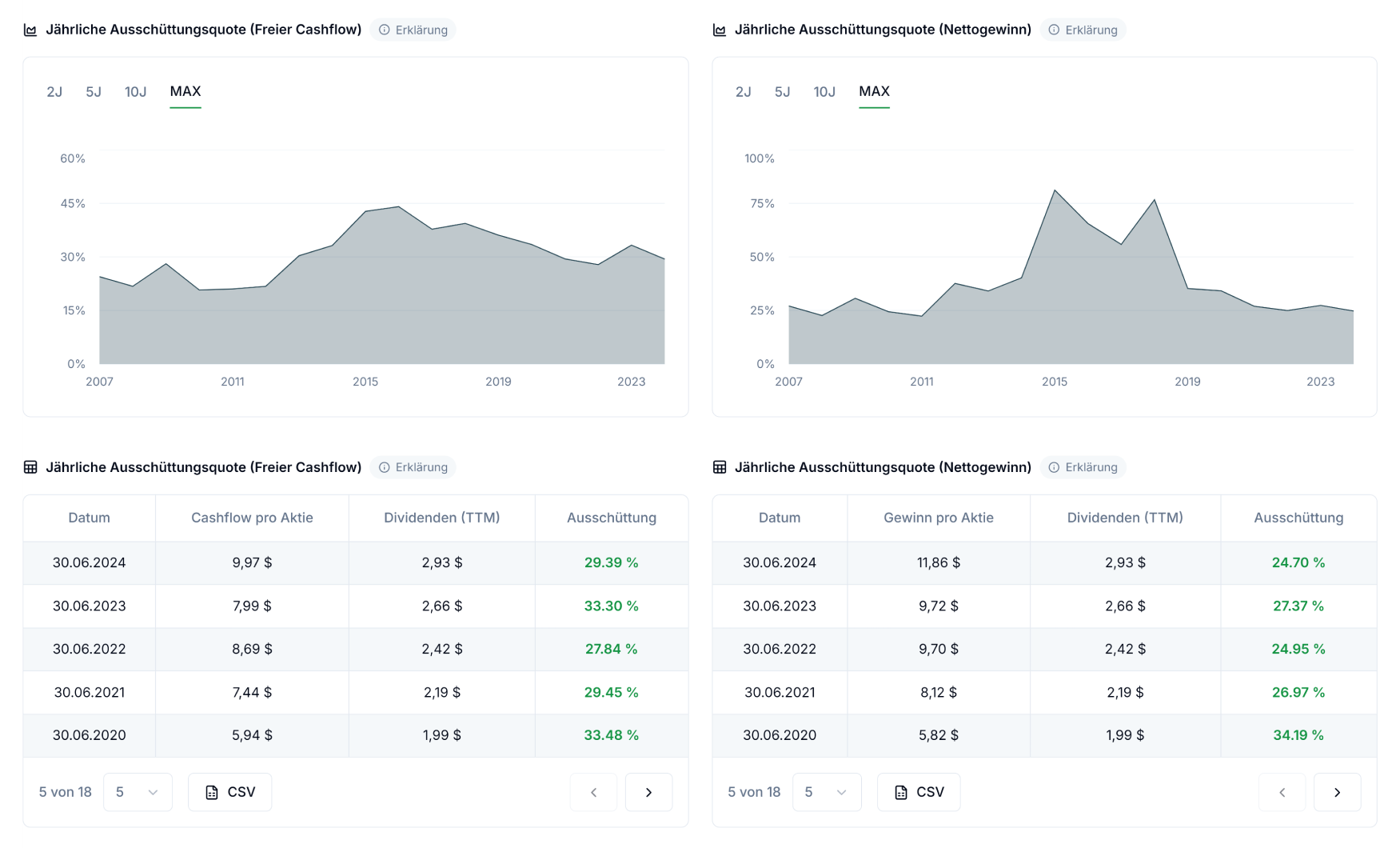Click Ausschüttung header in Nettogewinn table
1400x848 pixels.
1298,518
